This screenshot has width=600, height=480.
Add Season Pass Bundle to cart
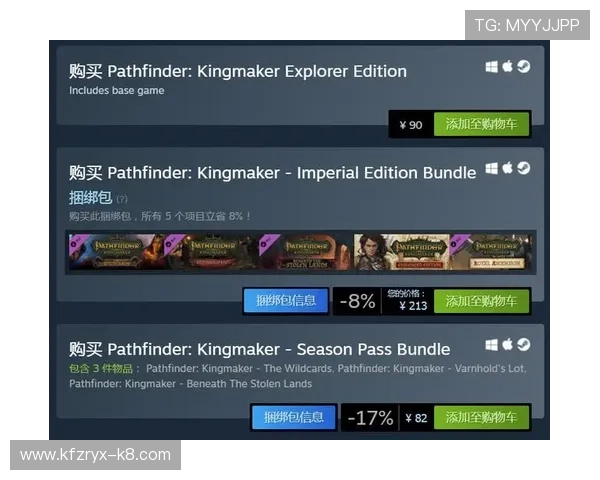click(x=481, y=417)
